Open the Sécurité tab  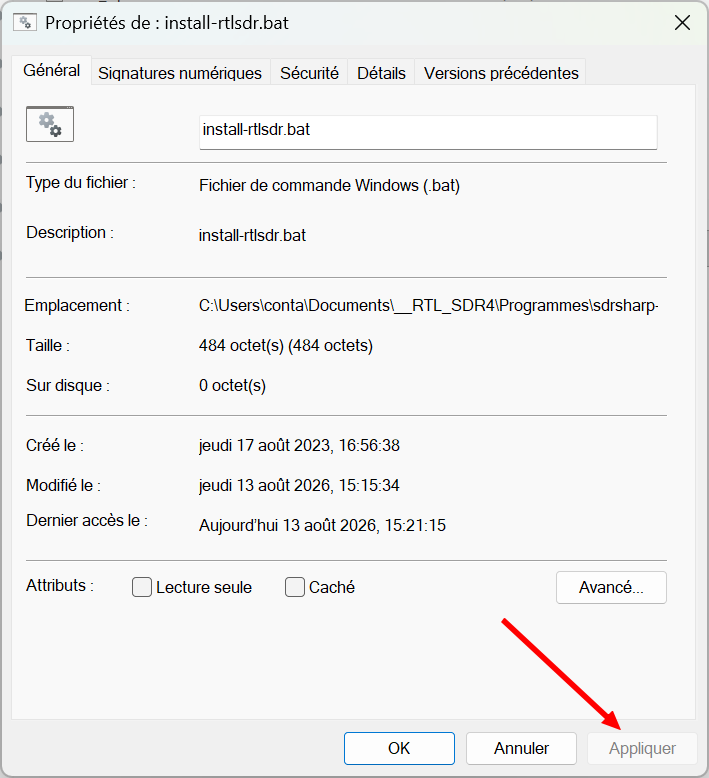(x=309, y=73)
